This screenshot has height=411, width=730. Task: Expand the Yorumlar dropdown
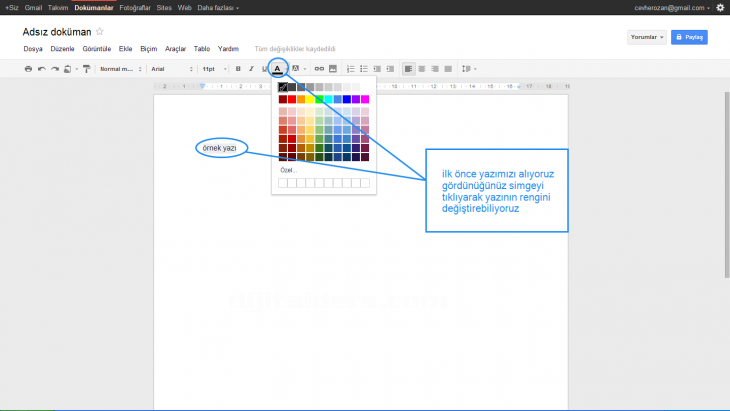[x=646, y=37]
